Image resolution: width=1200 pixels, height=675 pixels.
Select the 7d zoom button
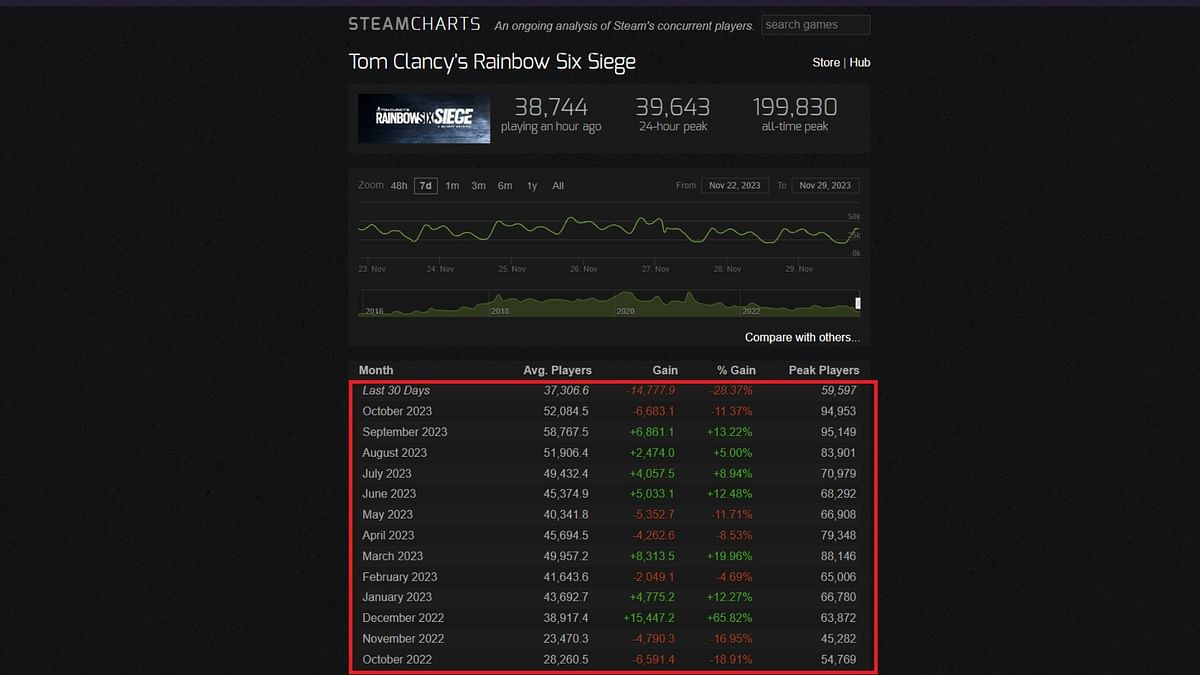(426, 186)
